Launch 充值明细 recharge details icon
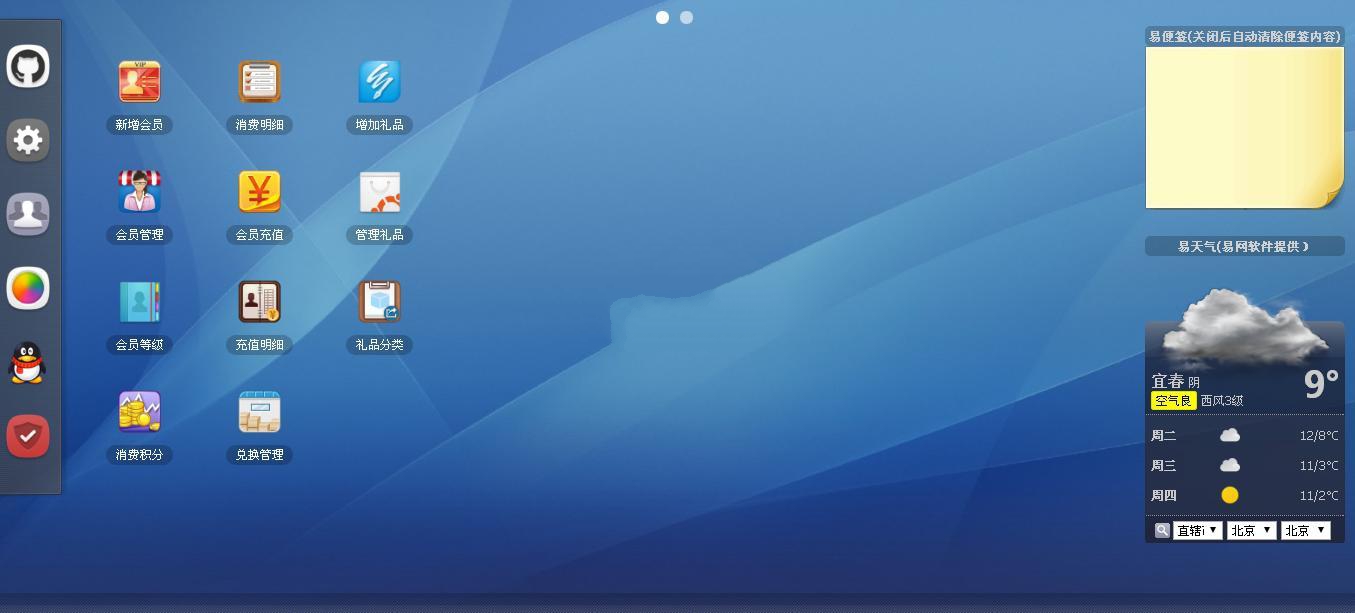The image size is (1355, 613). pos(259,302)
